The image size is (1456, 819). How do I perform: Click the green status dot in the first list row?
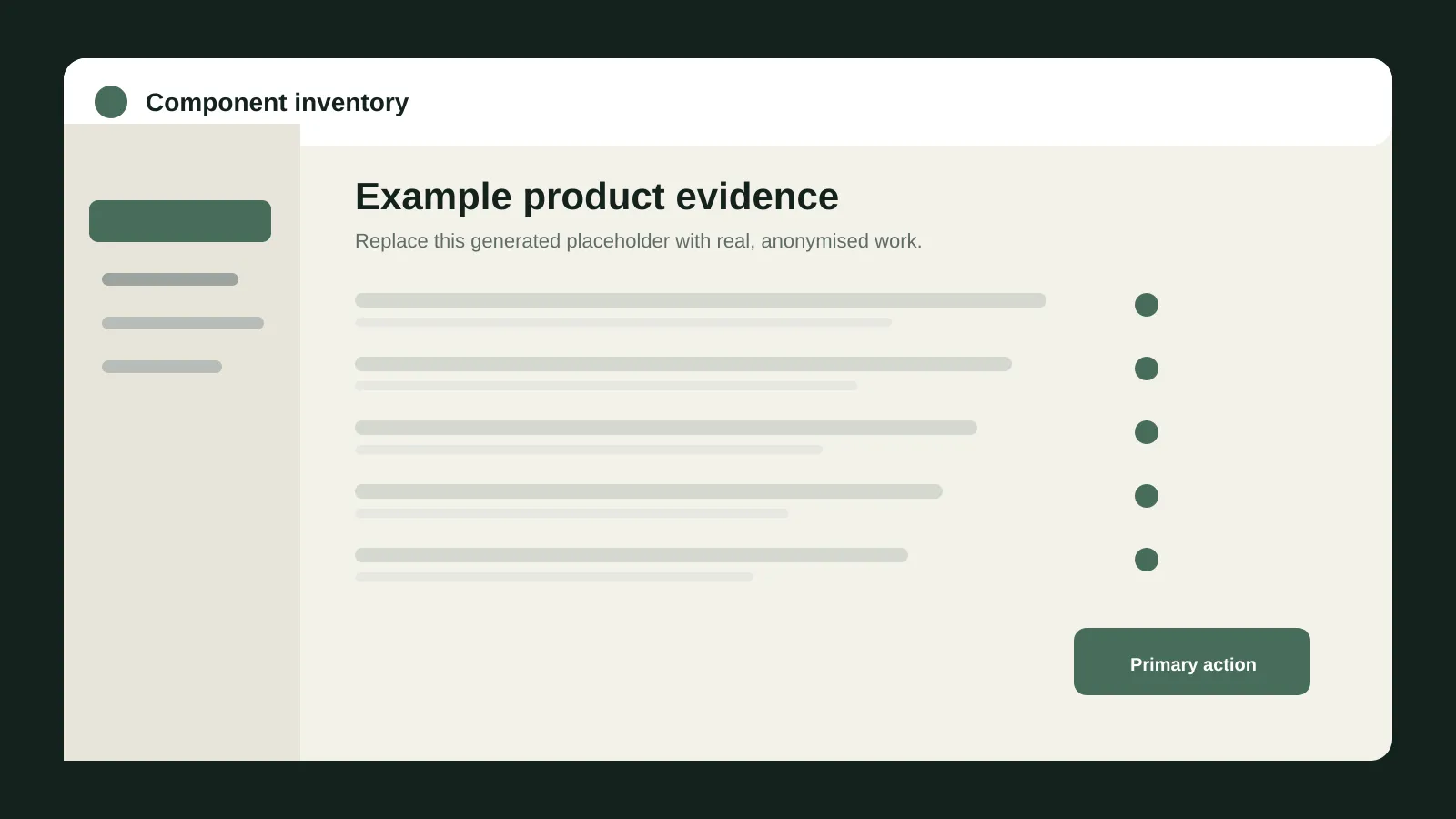pos(1147,305)
